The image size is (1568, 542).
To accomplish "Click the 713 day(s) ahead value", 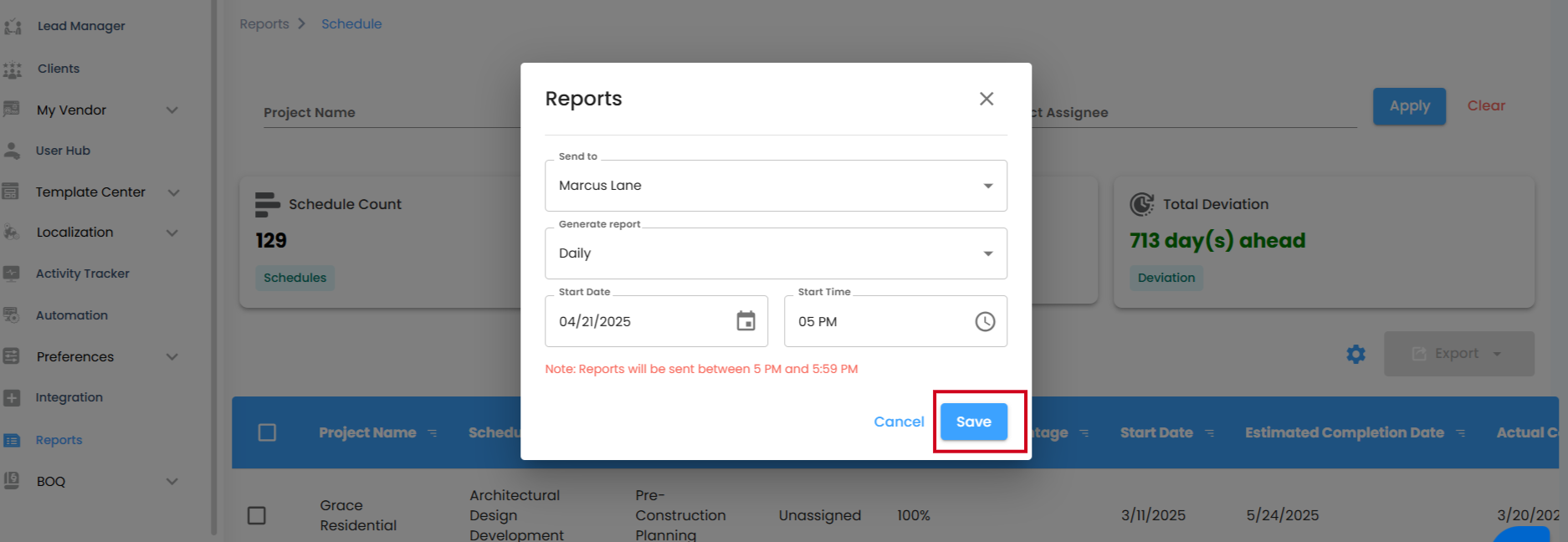I will [1217, 241].
